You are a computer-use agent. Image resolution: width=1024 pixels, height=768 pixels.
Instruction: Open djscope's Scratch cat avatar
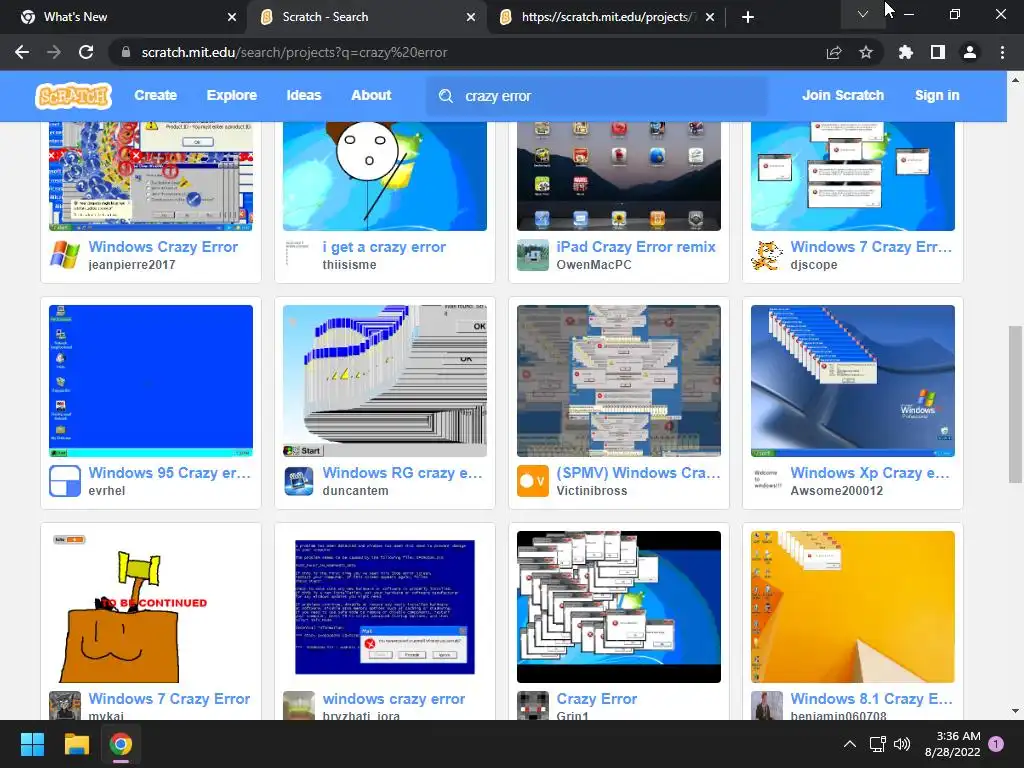point(767,255)
